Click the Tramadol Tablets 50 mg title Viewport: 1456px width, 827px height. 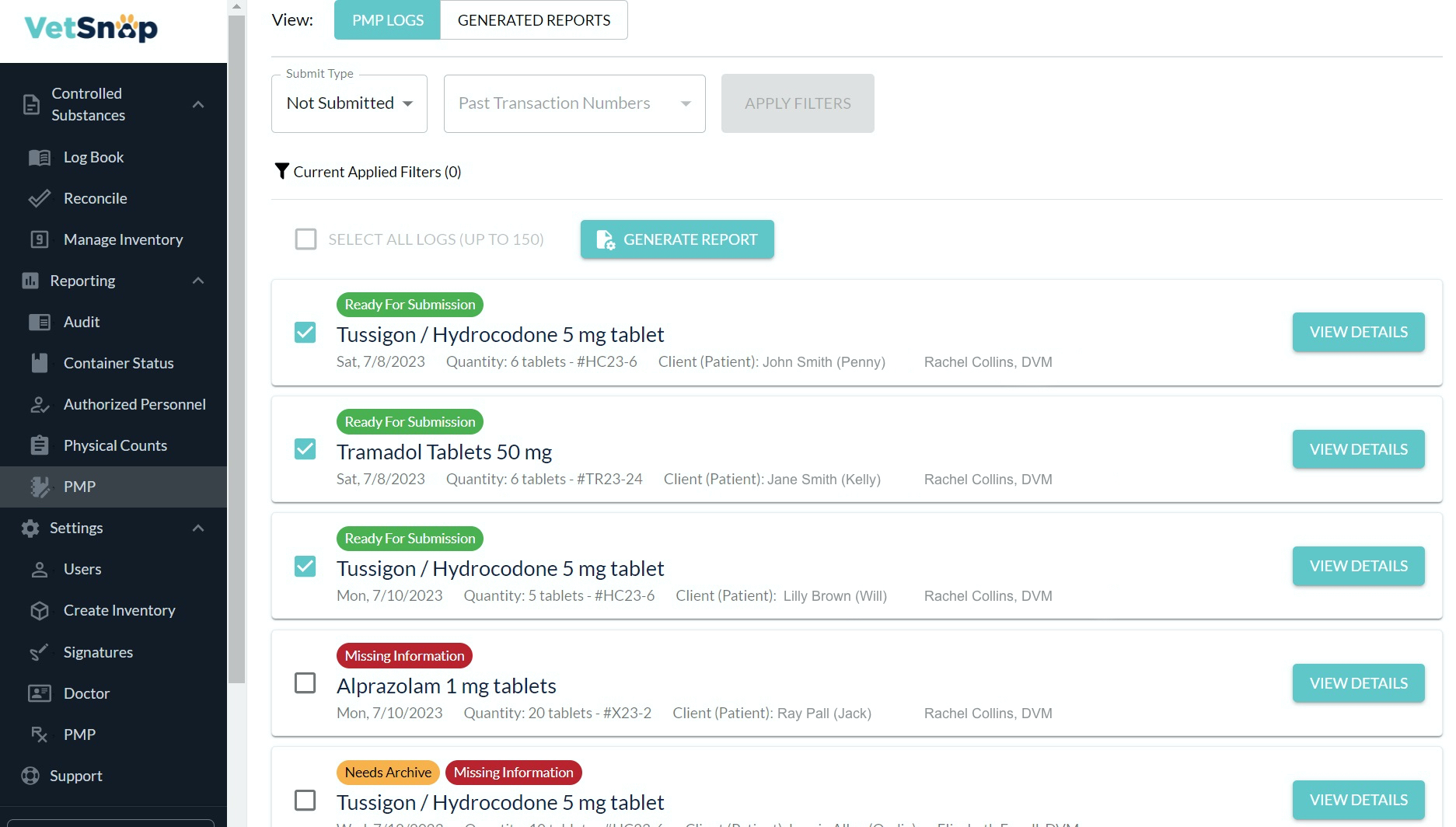tap(444, 452)
